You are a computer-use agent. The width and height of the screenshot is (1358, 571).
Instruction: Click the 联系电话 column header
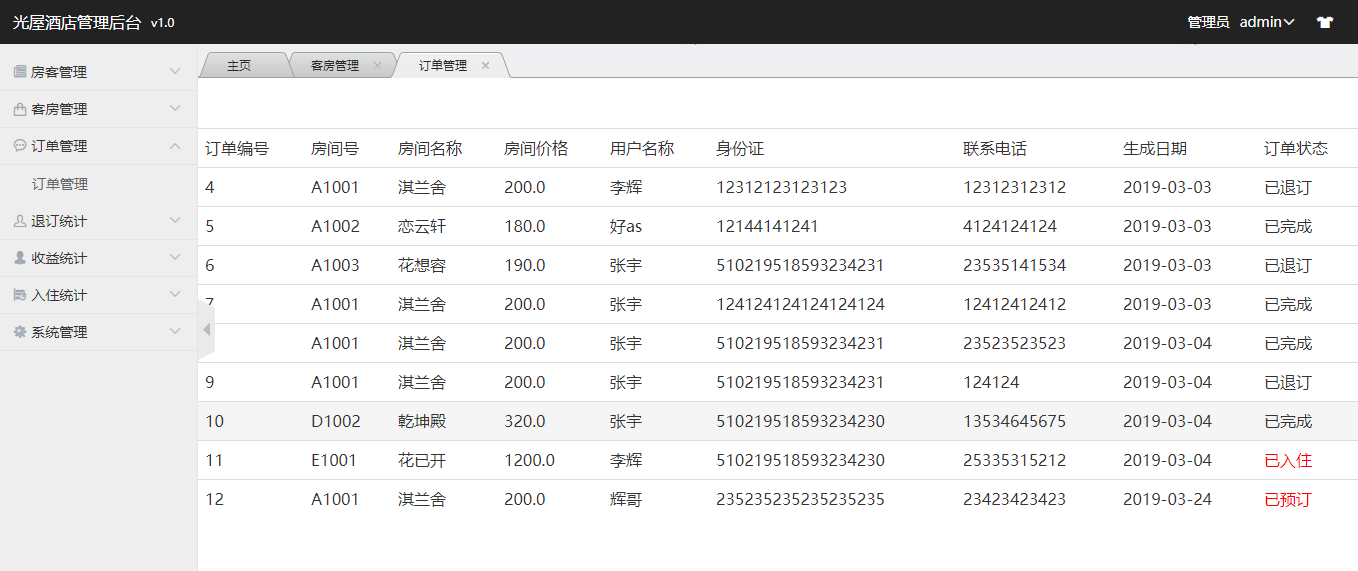995,149
